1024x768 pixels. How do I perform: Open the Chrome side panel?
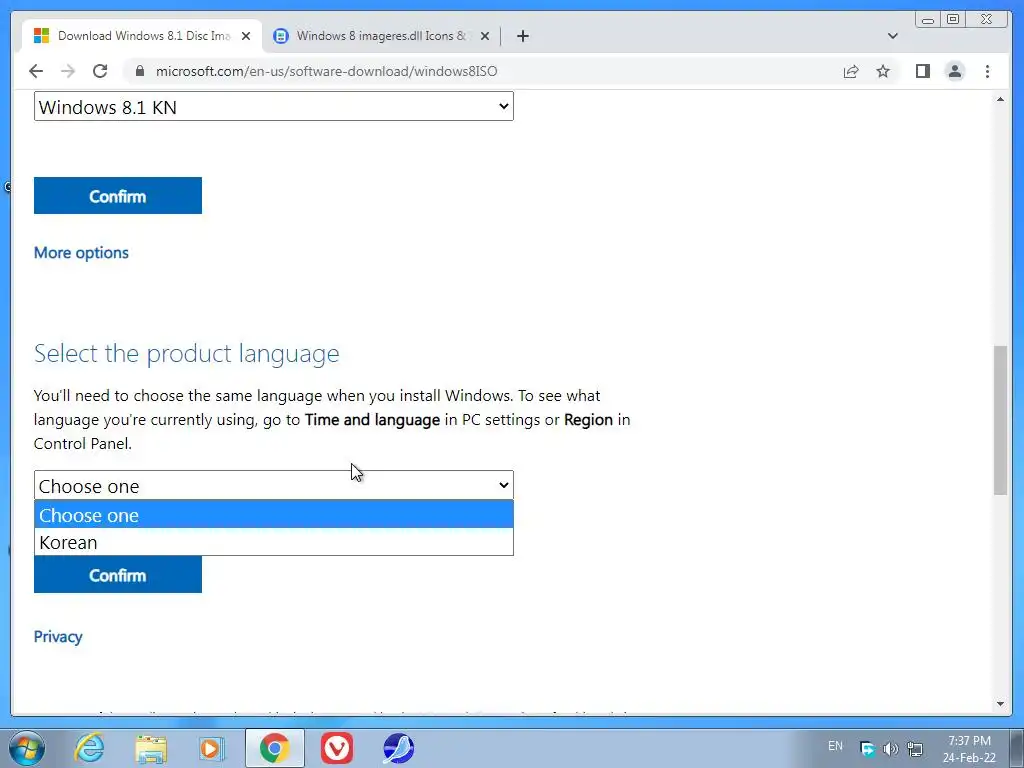coord(923,71)
